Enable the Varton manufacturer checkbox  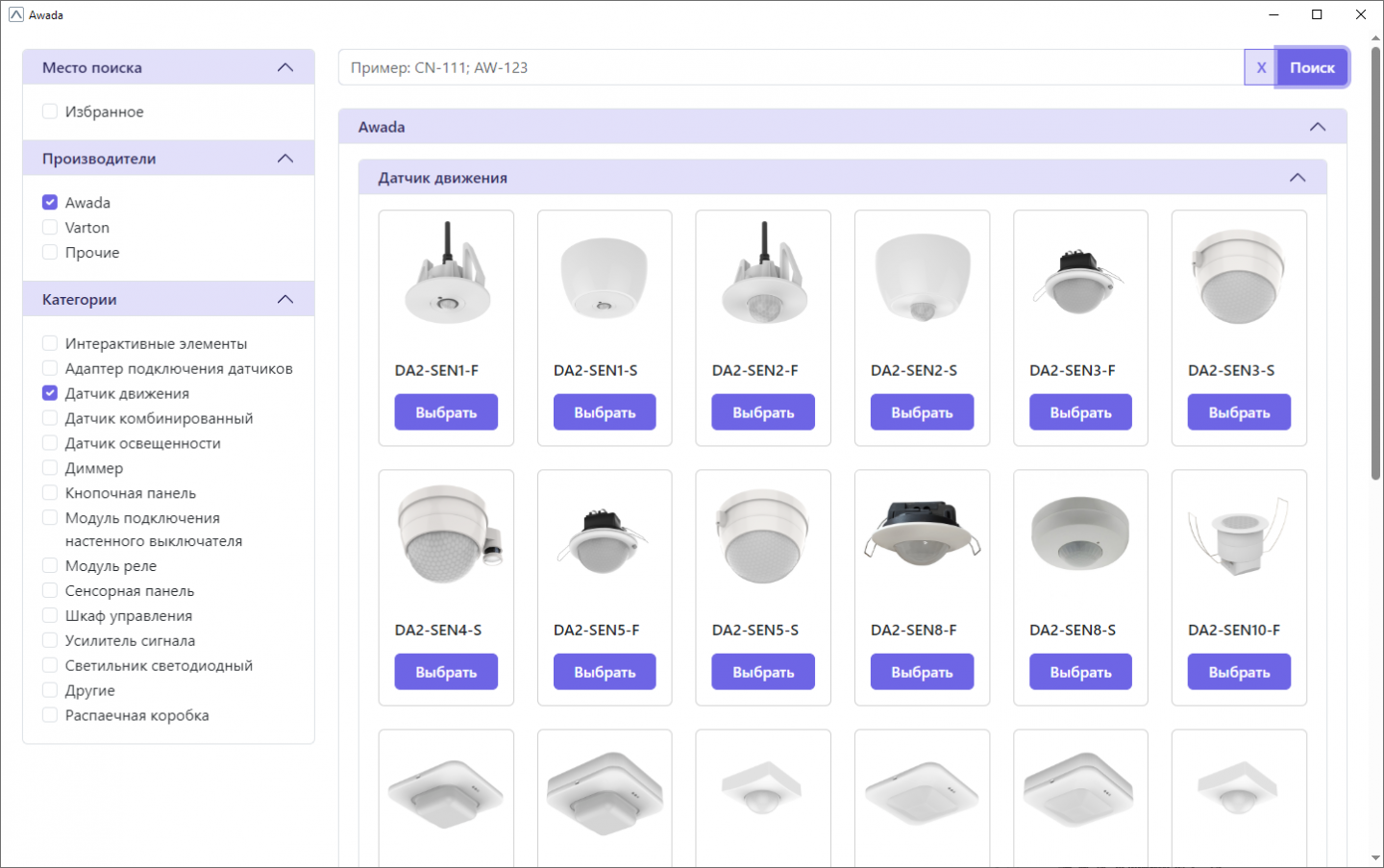pyautogui.click(x=50, y=227)
